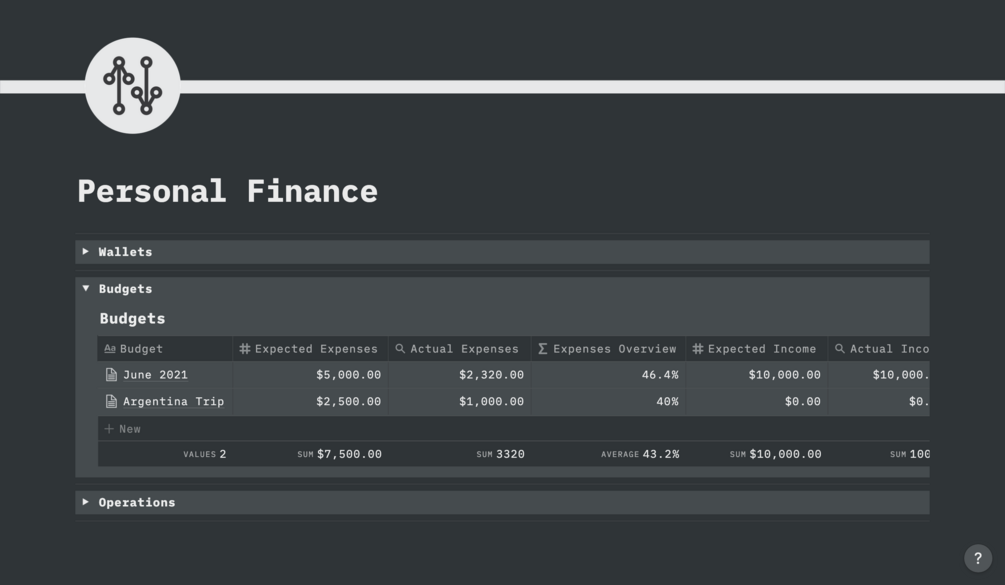Click the Budgets database title
Image resolution: width=1005 pixels, height=585 pixels.
coord(132,319)
